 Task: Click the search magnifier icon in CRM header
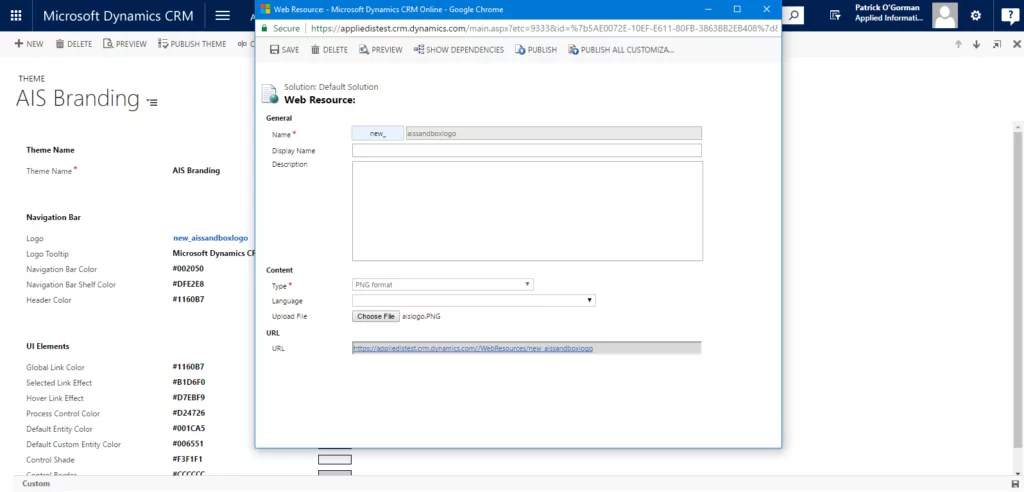pyautogui.click(x=793, y=15)
